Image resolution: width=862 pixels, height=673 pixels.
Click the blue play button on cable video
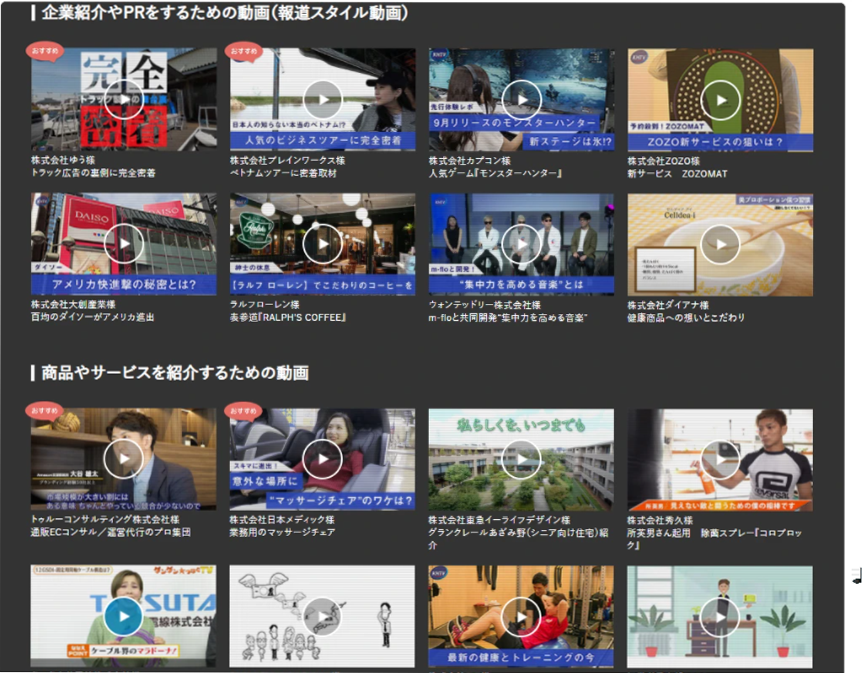(x=123, y=616)
